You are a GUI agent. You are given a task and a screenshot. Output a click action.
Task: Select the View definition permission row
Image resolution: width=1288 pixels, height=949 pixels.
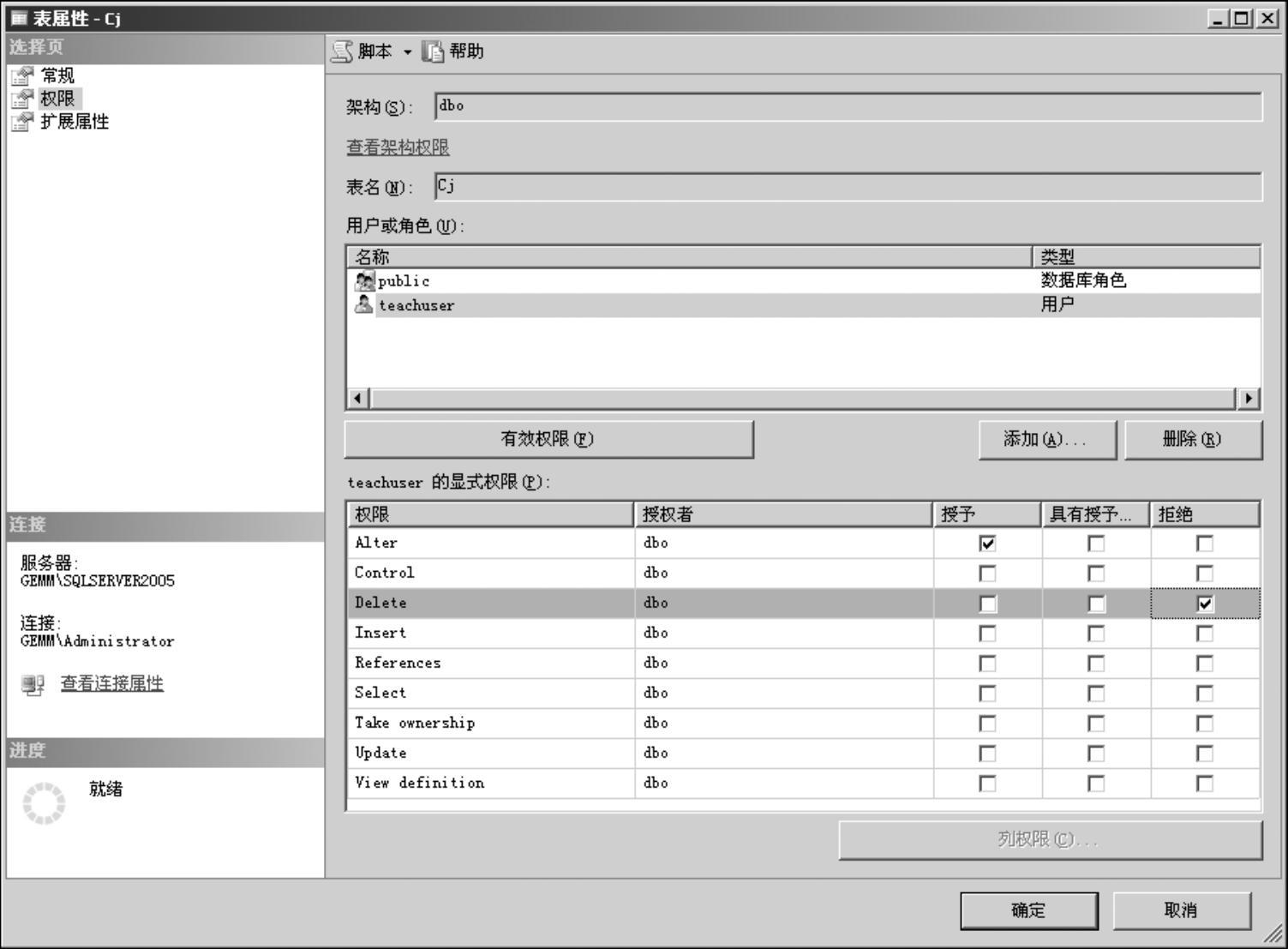pos(804,784)
